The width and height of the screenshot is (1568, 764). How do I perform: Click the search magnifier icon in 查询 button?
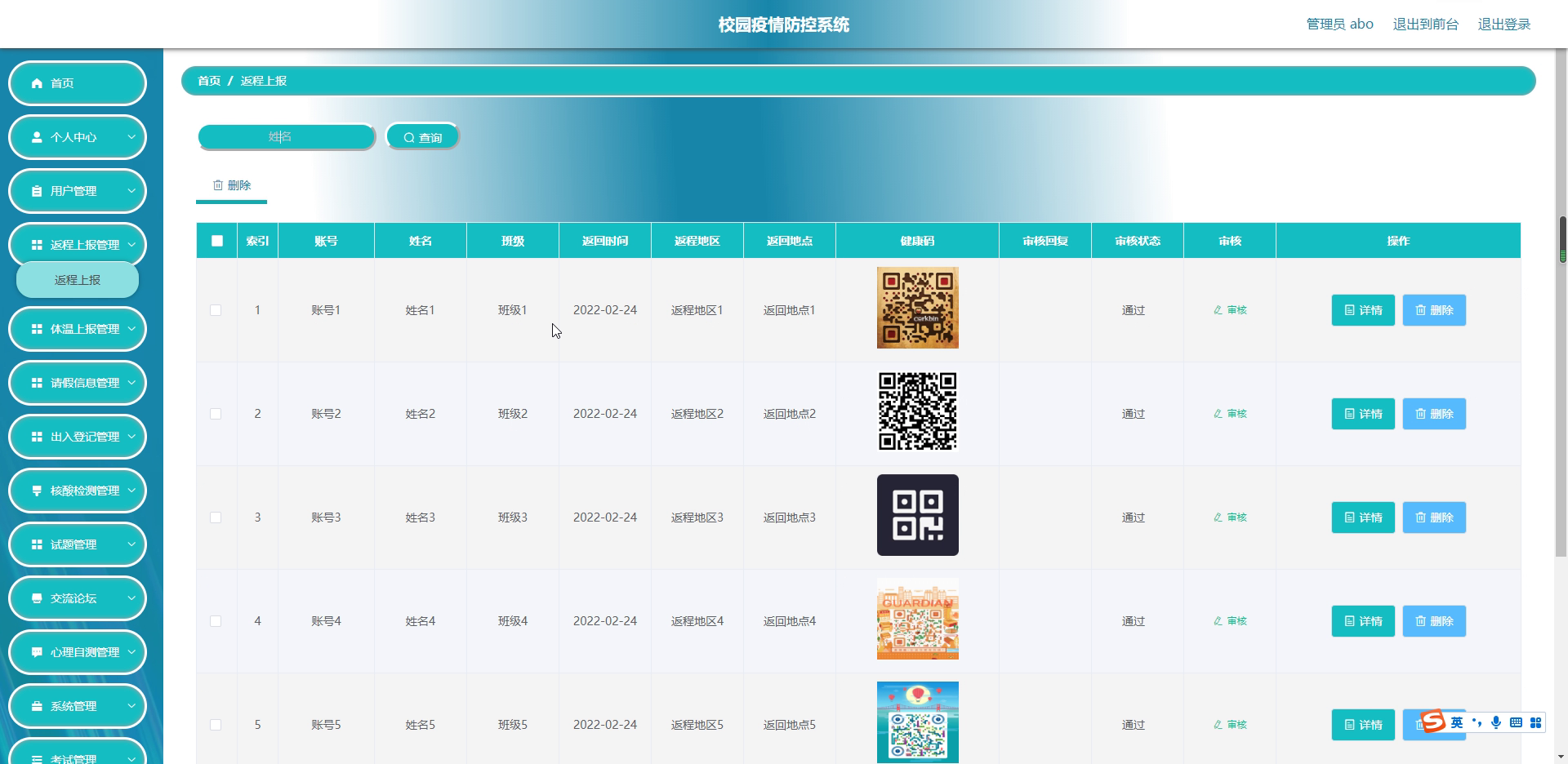click(x=409, y=138)
